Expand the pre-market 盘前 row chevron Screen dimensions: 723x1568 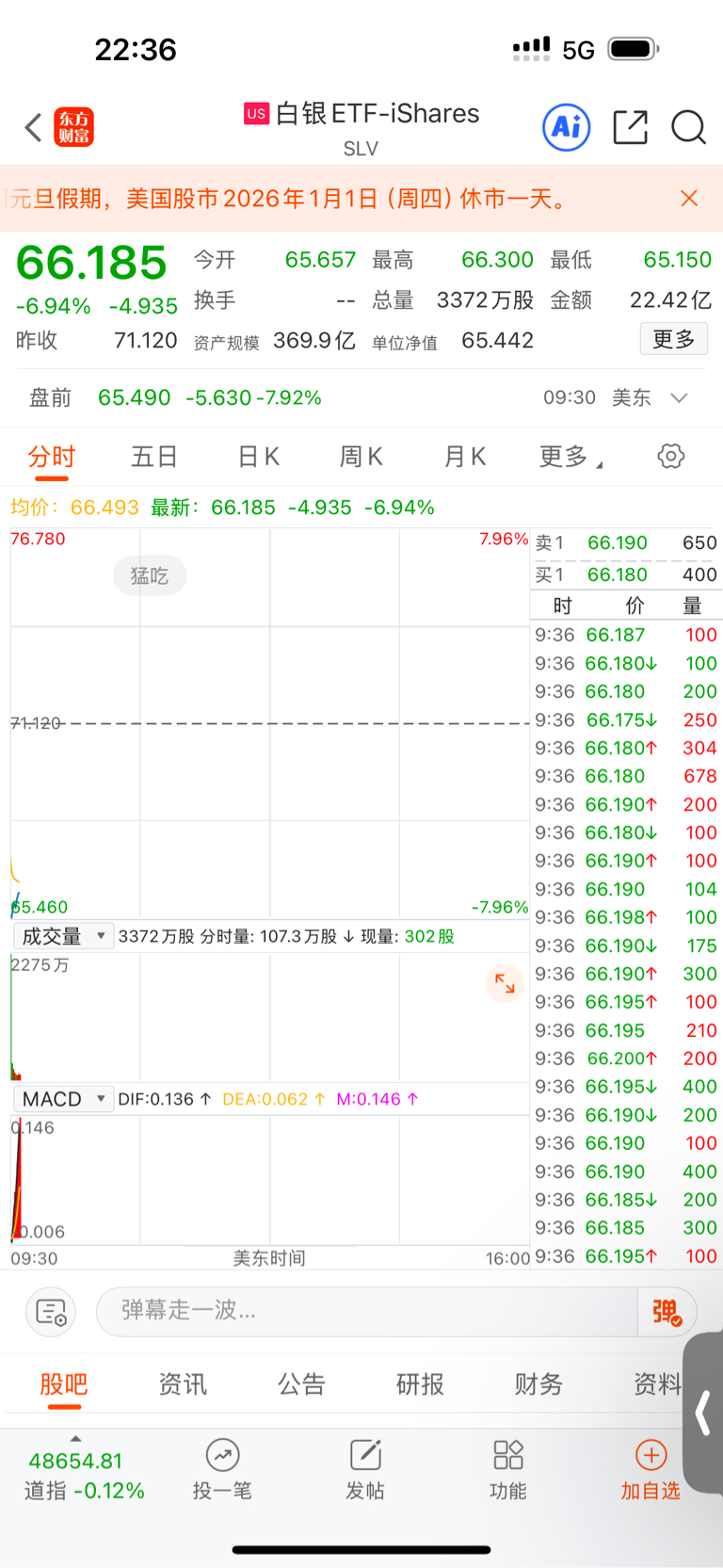tap(679, 397)
